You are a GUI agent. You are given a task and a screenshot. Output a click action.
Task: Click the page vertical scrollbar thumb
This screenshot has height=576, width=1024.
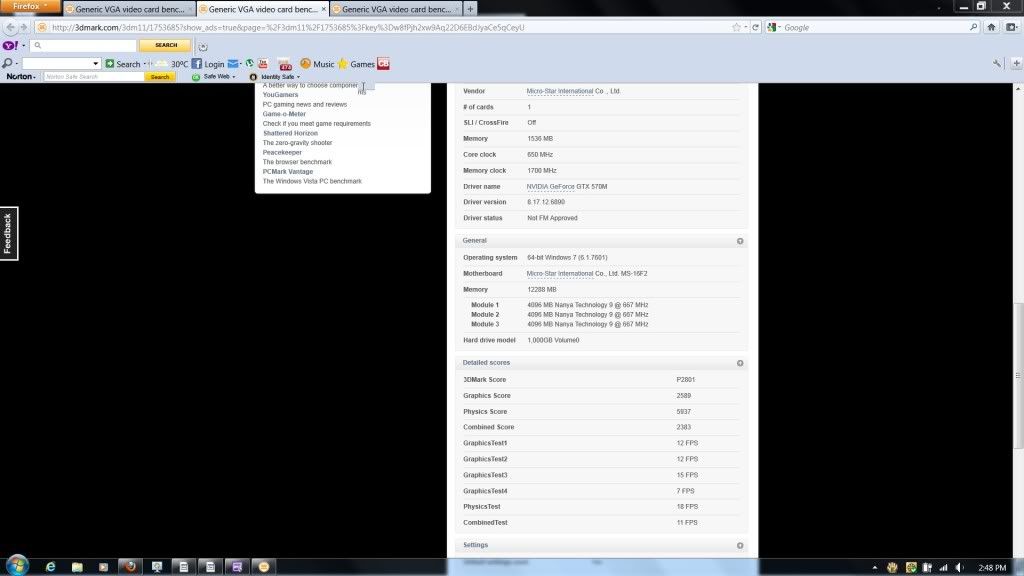pos(1018,376)
